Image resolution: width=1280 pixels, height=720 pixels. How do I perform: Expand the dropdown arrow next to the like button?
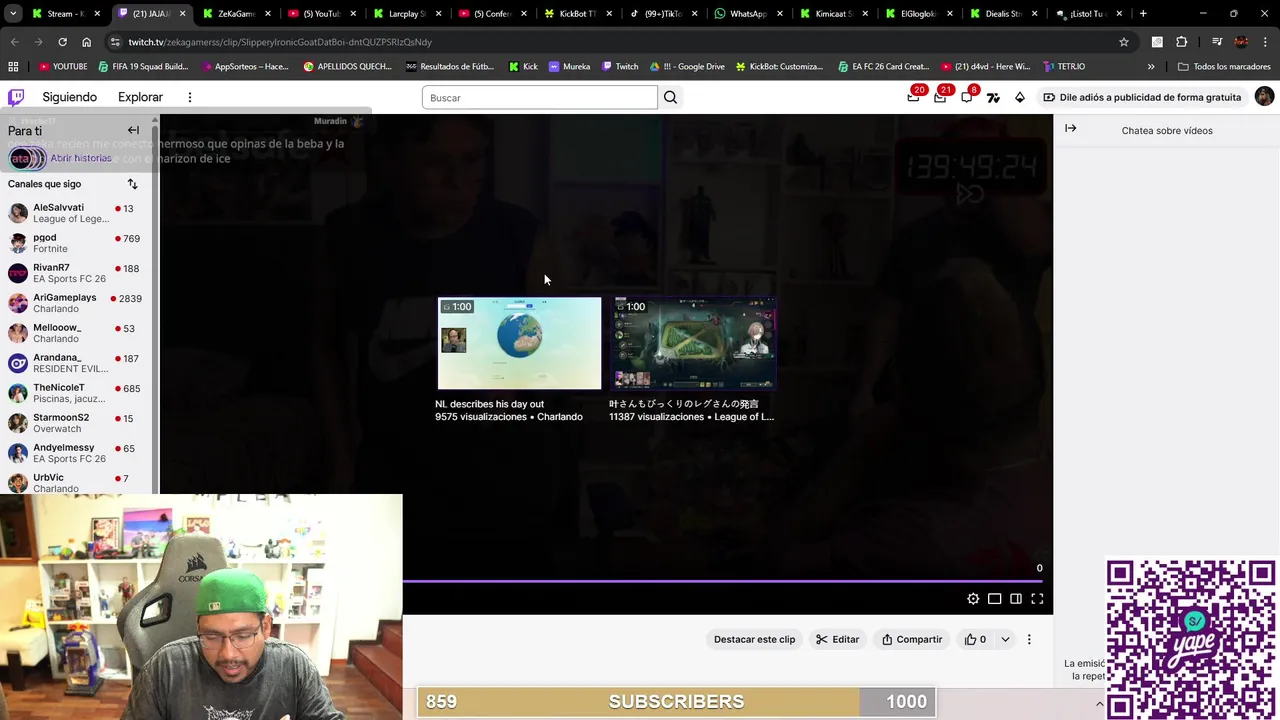[x=1005, y=639]
